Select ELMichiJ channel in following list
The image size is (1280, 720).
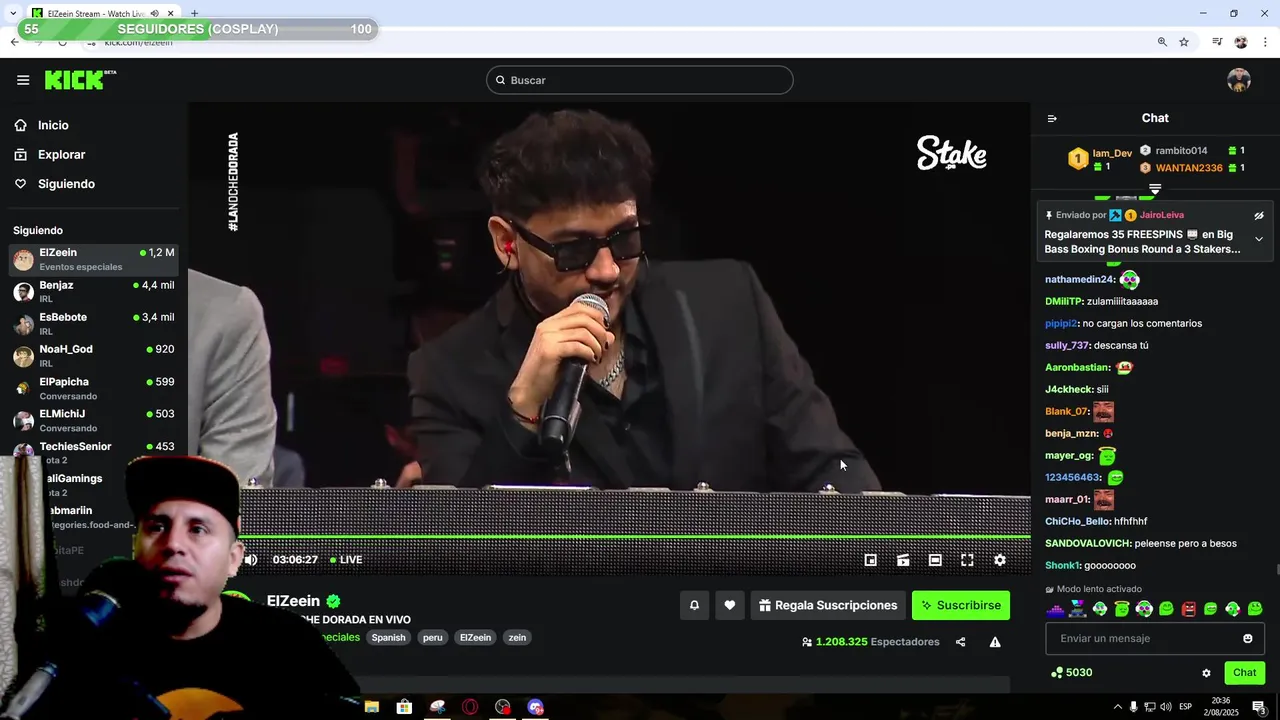(x=93, y=420)
